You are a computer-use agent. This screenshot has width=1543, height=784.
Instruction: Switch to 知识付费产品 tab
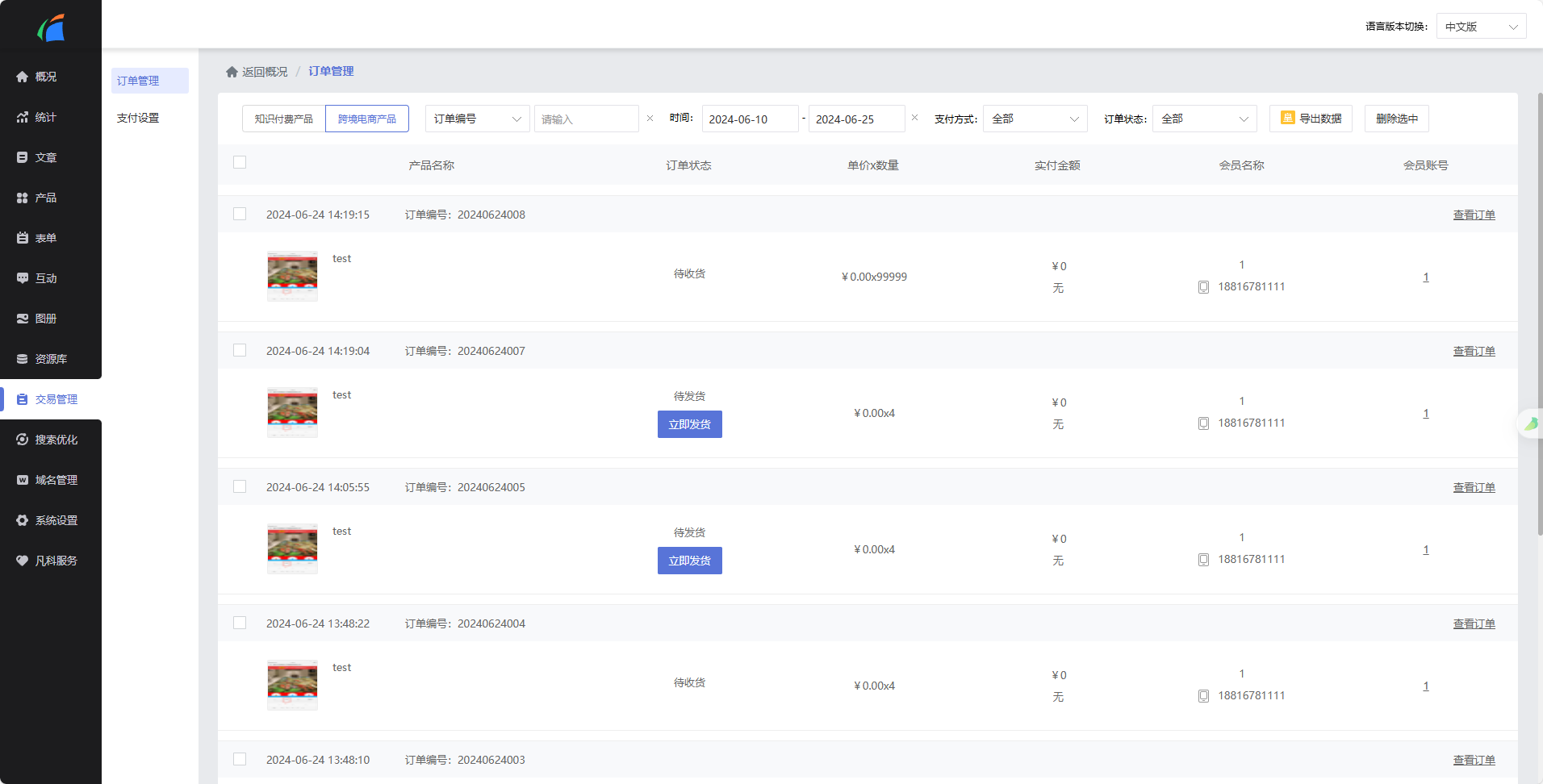[284, 119]
